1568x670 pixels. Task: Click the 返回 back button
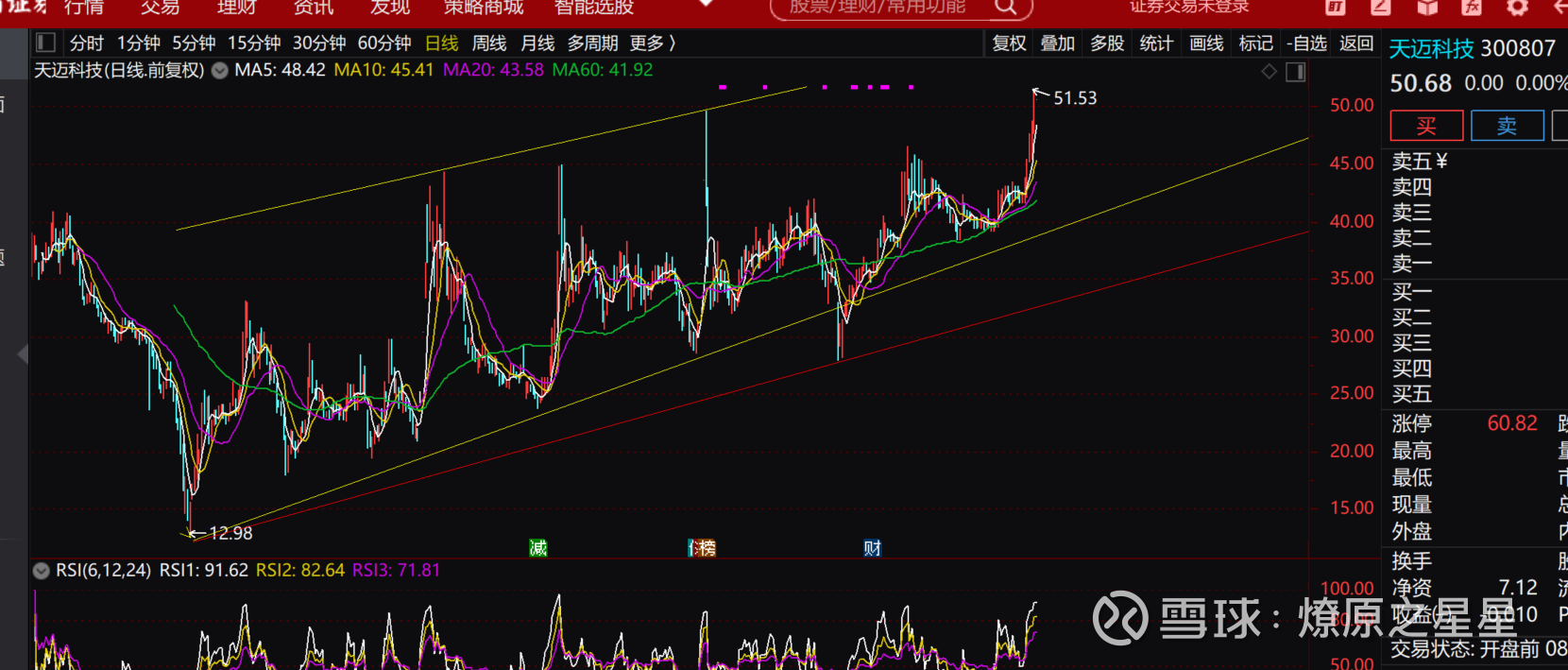[x=1356, y=43]
